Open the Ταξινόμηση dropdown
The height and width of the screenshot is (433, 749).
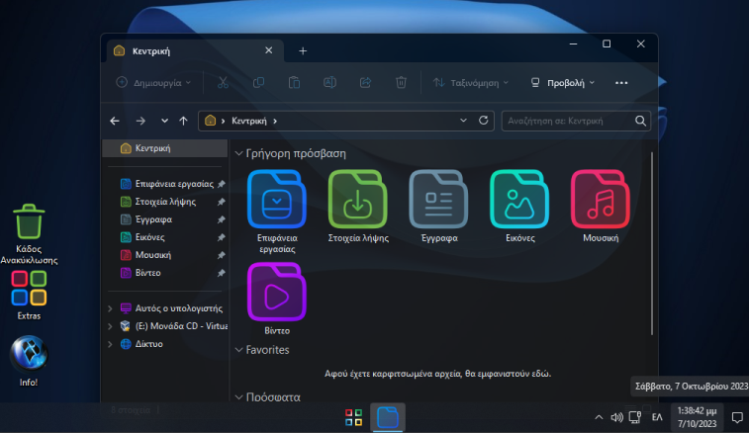pos(471,83)
